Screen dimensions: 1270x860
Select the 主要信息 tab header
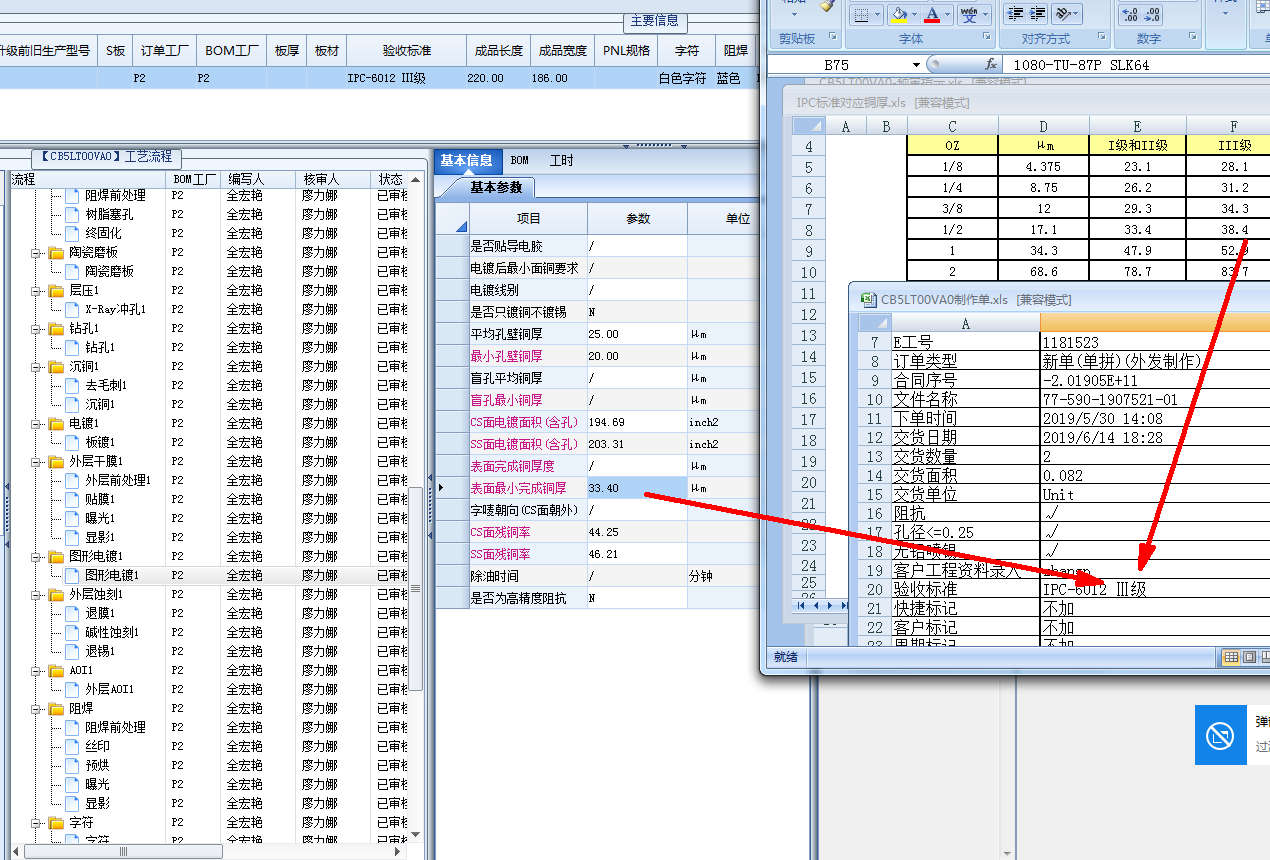tap(655, 20)
